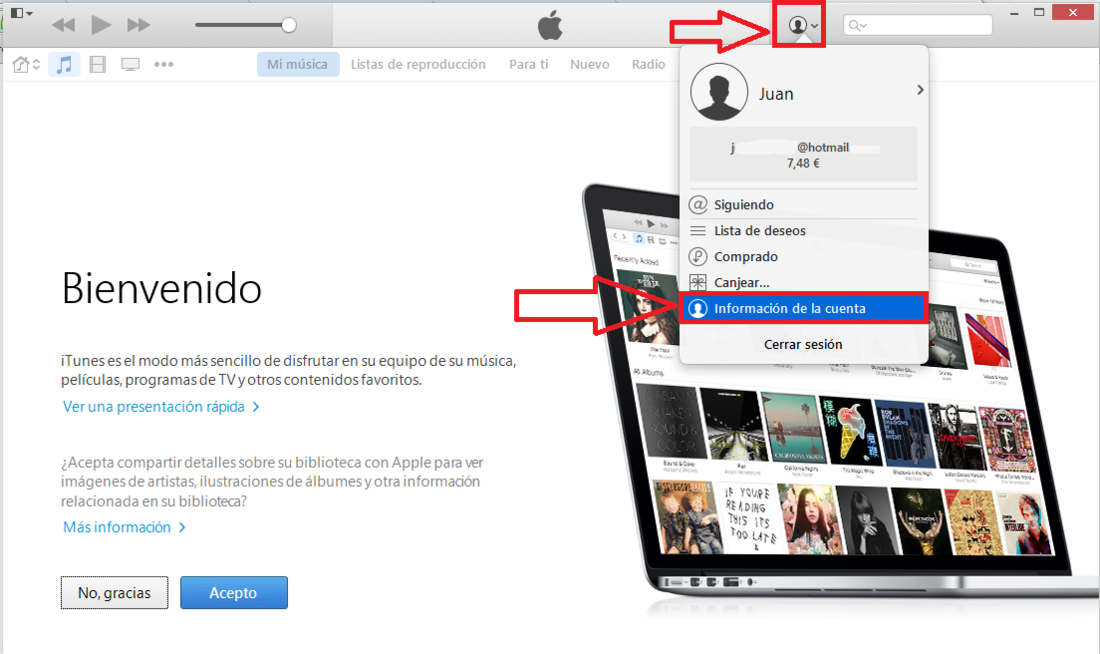Select the Mi música tab
The image size is (1100, 654).
point(297,65)
